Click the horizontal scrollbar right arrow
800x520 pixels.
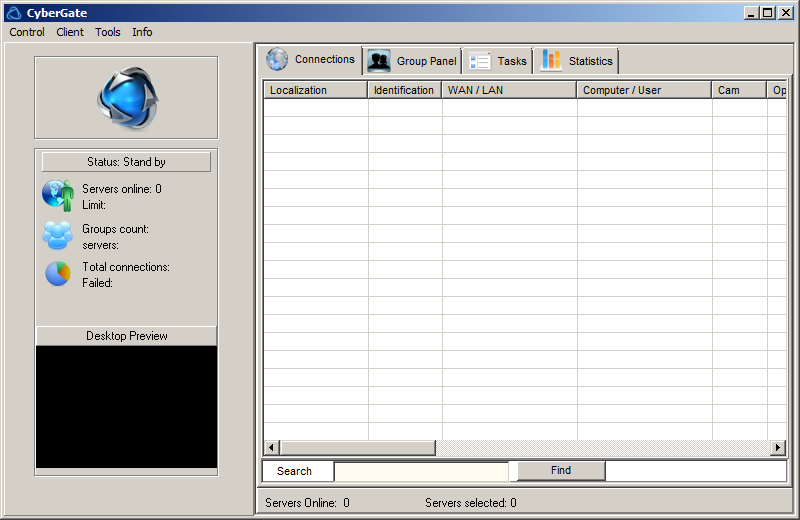(x=778, y=447)
